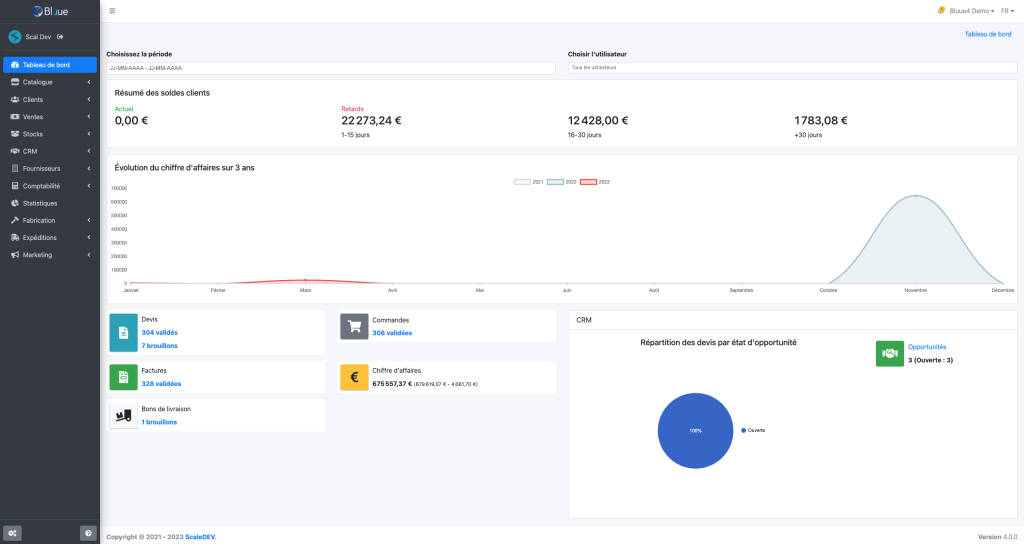Click the 304 validées link under Devis
Viewport: 1024px width, 544px height.
point(161,332)
